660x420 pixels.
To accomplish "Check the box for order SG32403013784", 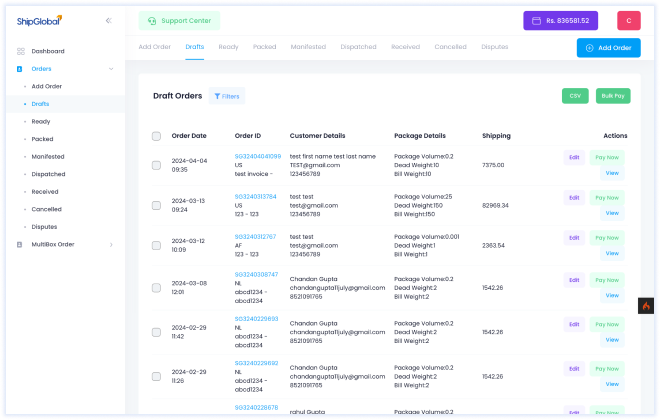I will coord(156,205).
